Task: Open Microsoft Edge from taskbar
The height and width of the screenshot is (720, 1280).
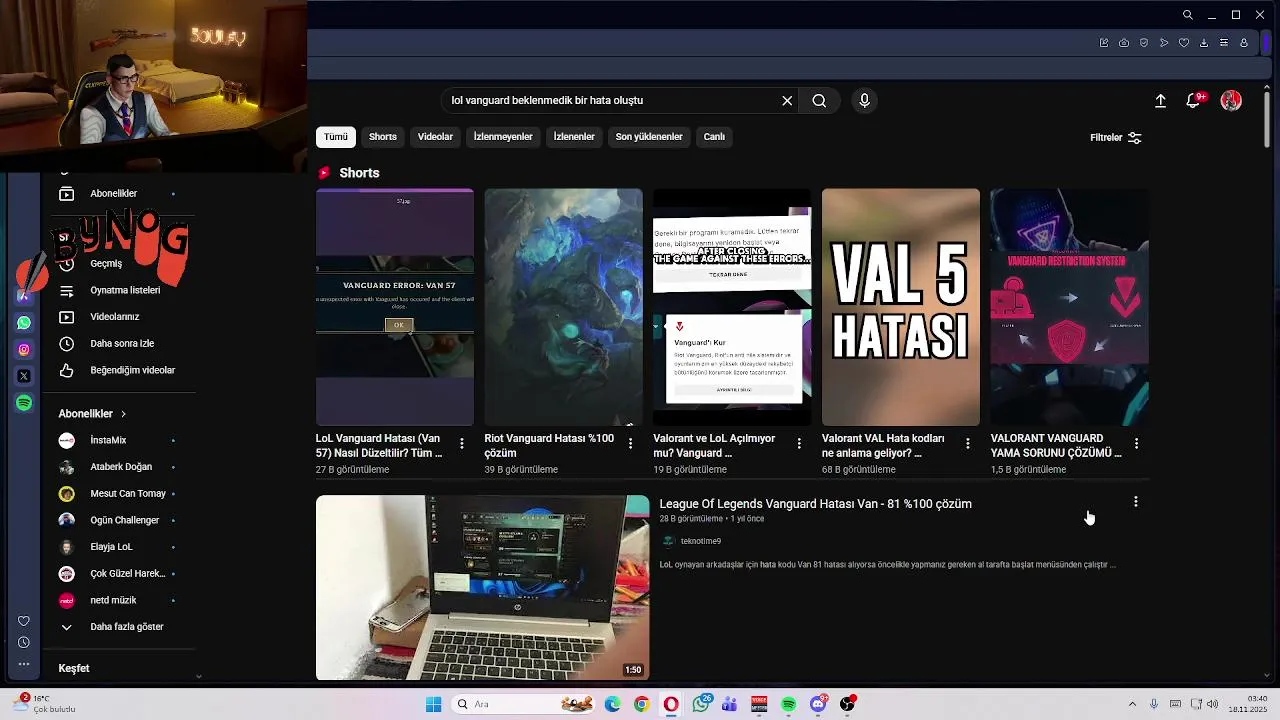Action: tap(612, 704)
